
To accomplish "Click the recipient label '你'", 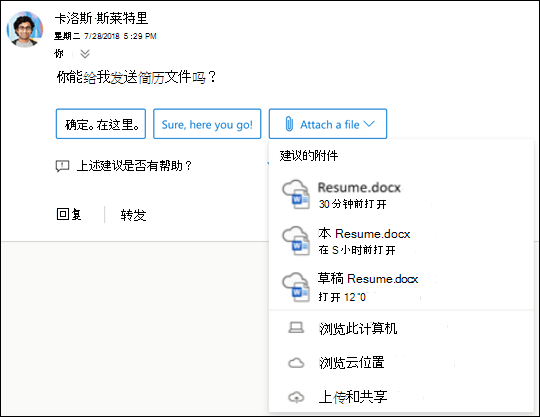I will point(59,54).
